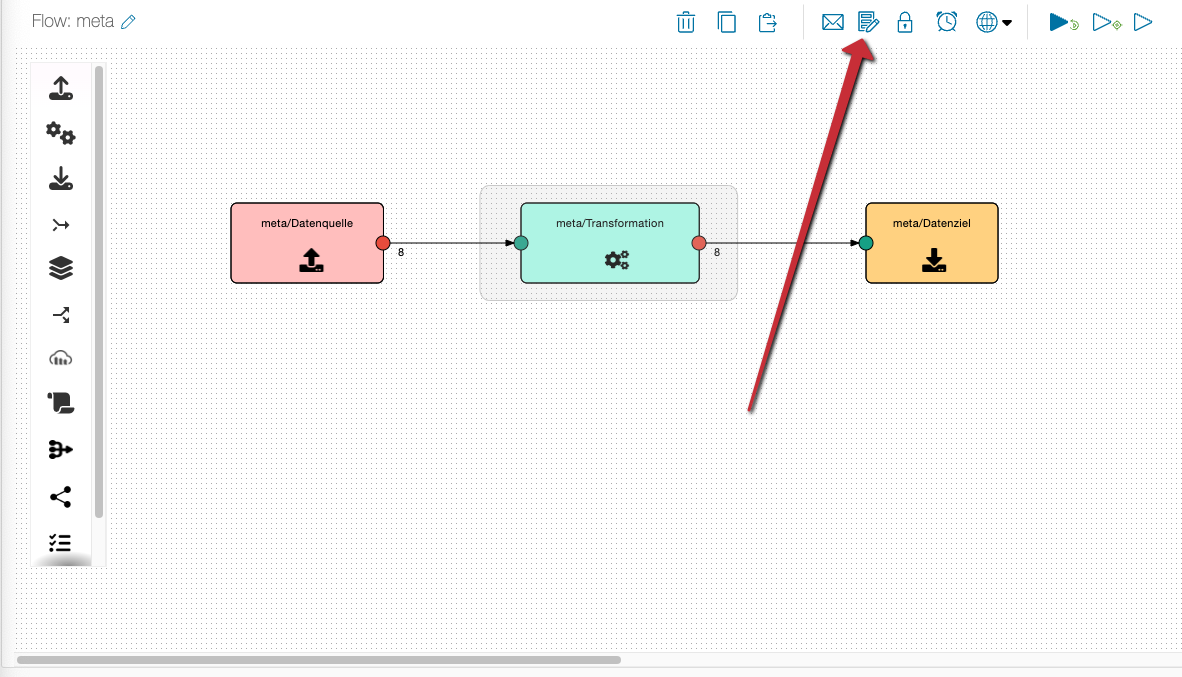Select the gears transformation palette icon

point(61,133)
